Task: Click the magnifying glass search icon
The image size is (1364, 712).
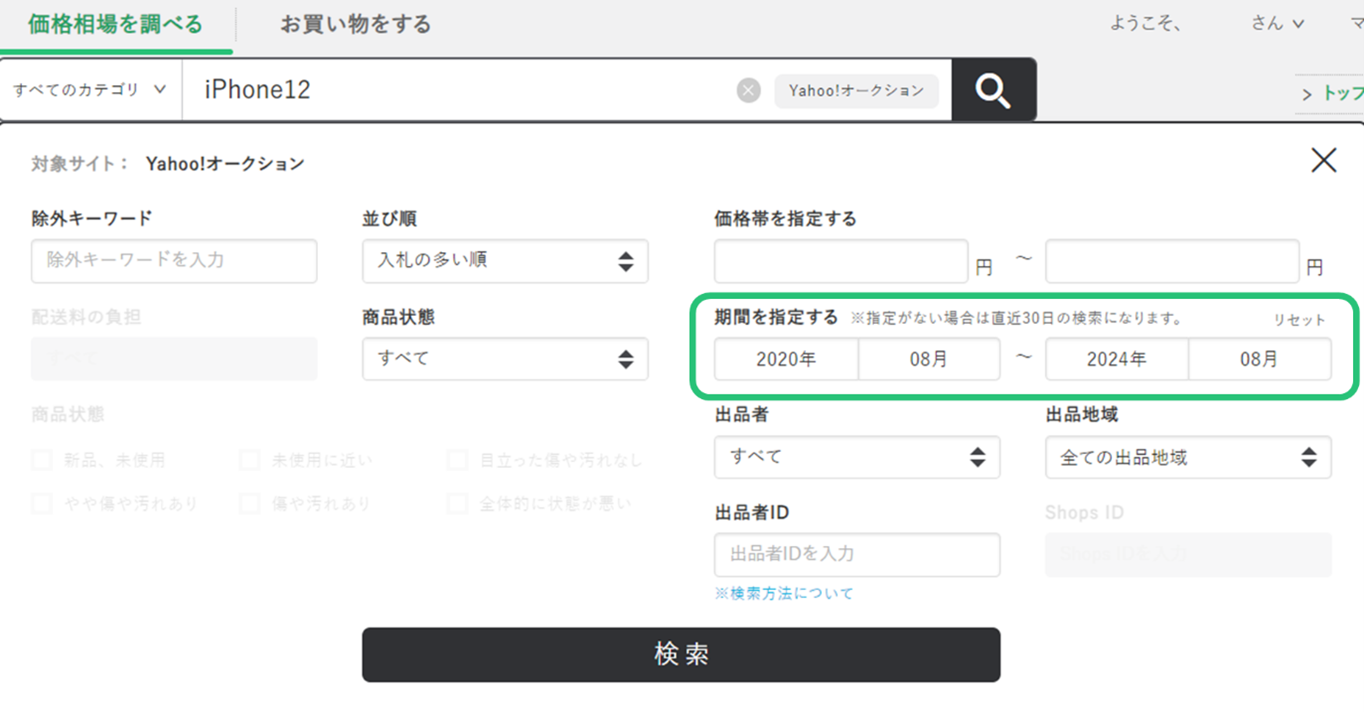Action: click(x=993, y=91)
